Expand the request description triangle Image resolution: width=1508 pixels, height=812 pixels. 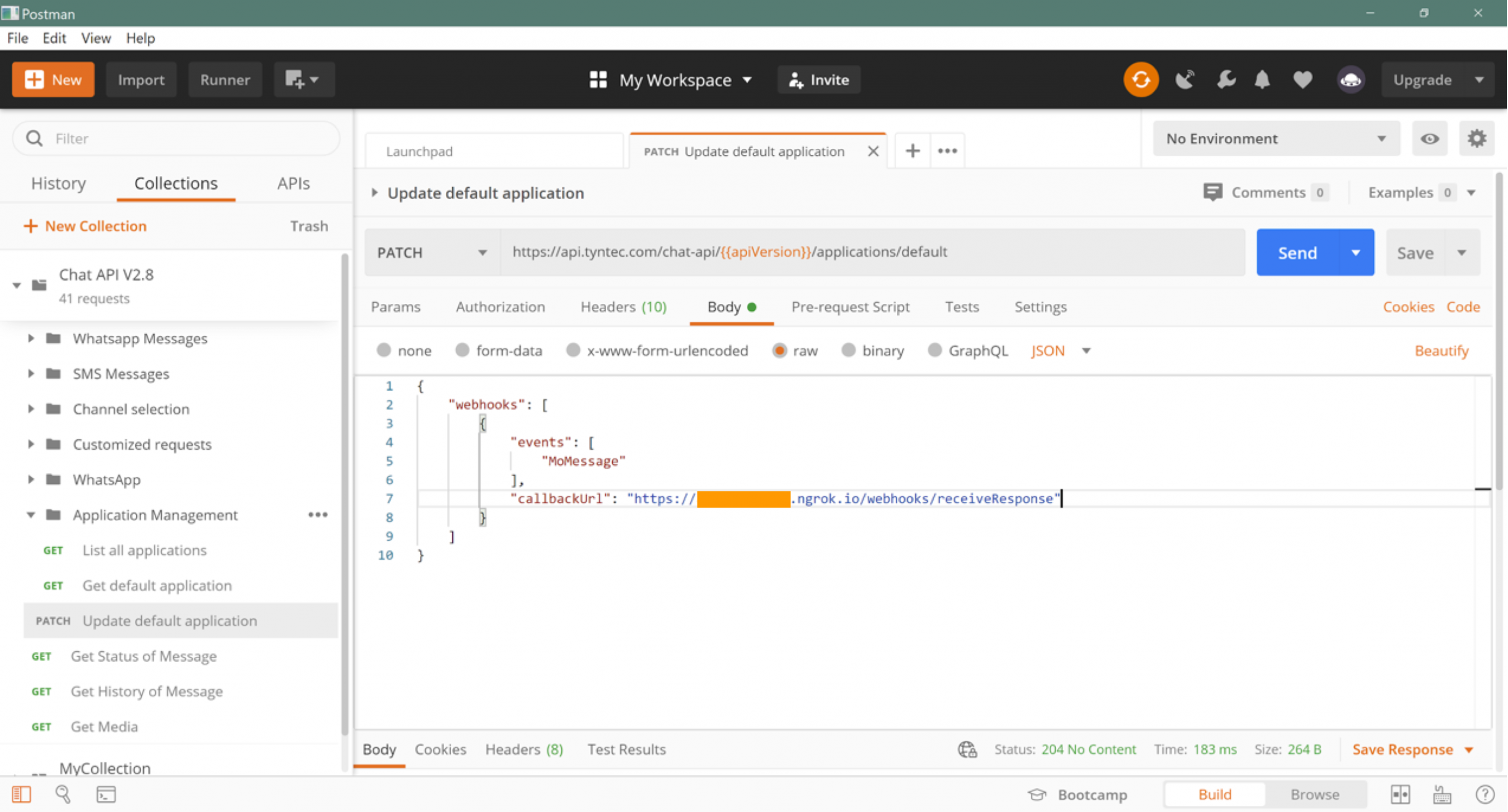coord(374,193)
